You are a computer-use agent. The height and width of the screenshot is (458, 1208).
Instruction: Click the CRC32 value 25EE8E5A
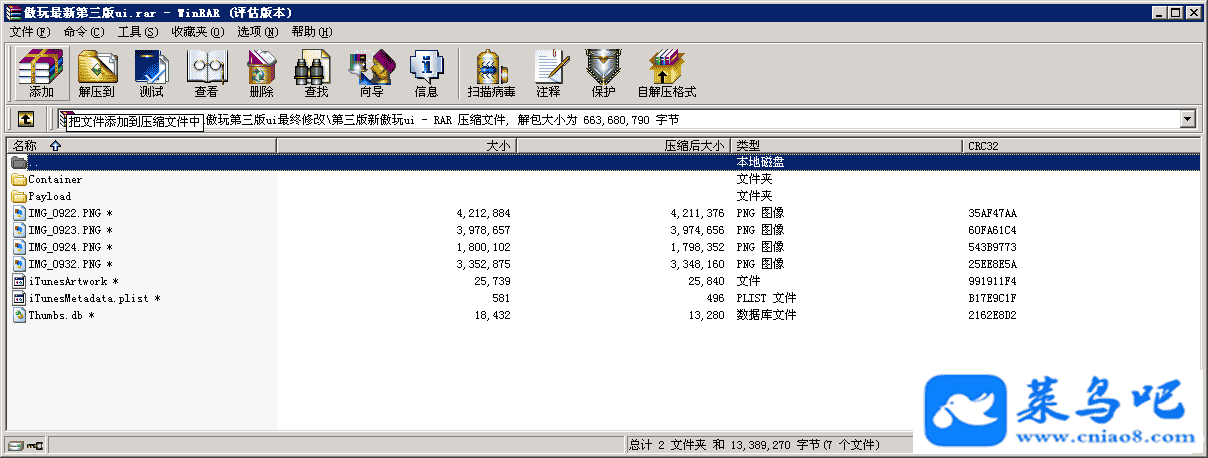tap(992, 264)
